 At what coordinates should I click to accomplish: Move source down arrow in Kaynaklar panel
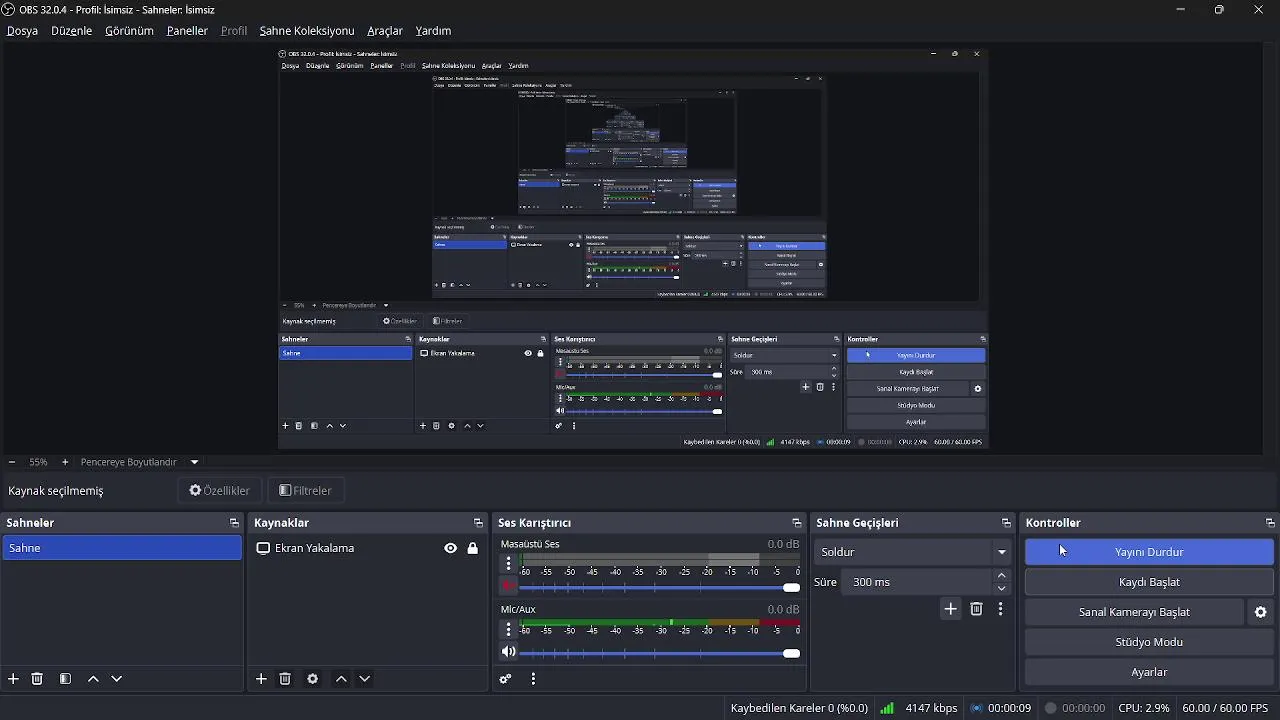point(364,679)
